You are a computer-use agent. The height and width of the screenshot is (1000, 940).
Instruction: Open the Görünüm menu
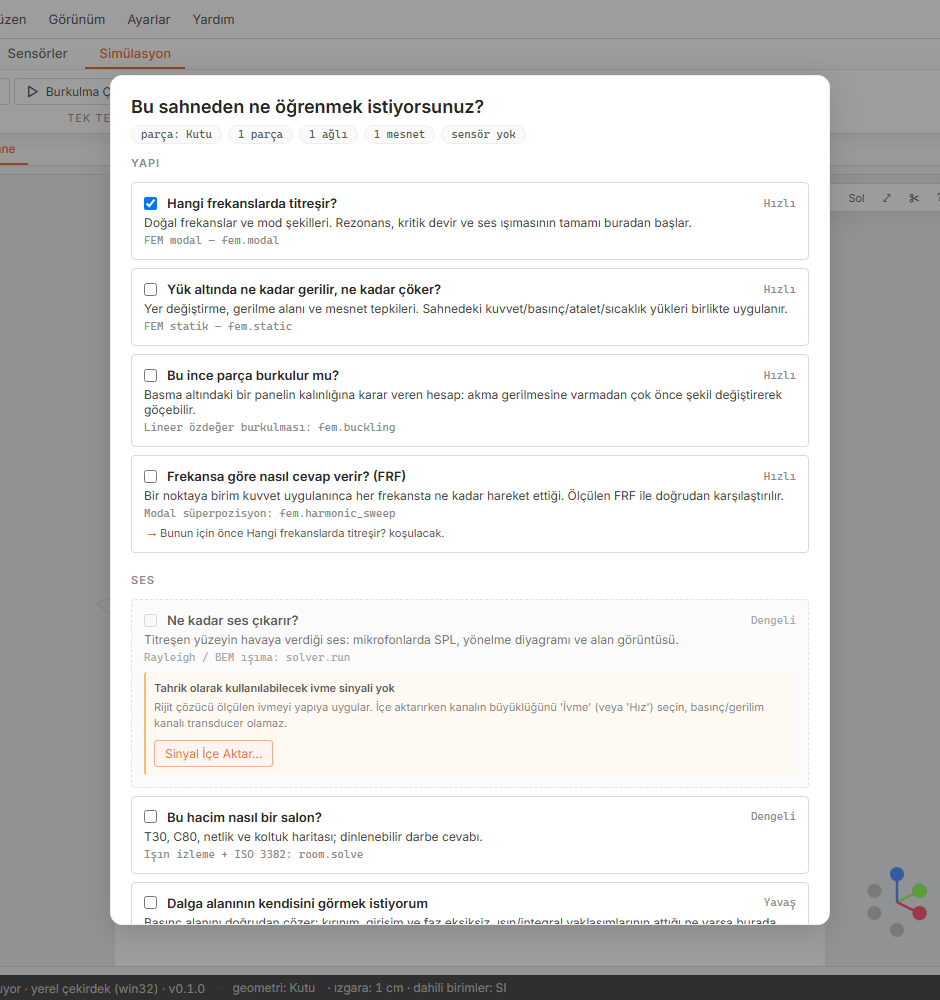click(x=77, y=20)
